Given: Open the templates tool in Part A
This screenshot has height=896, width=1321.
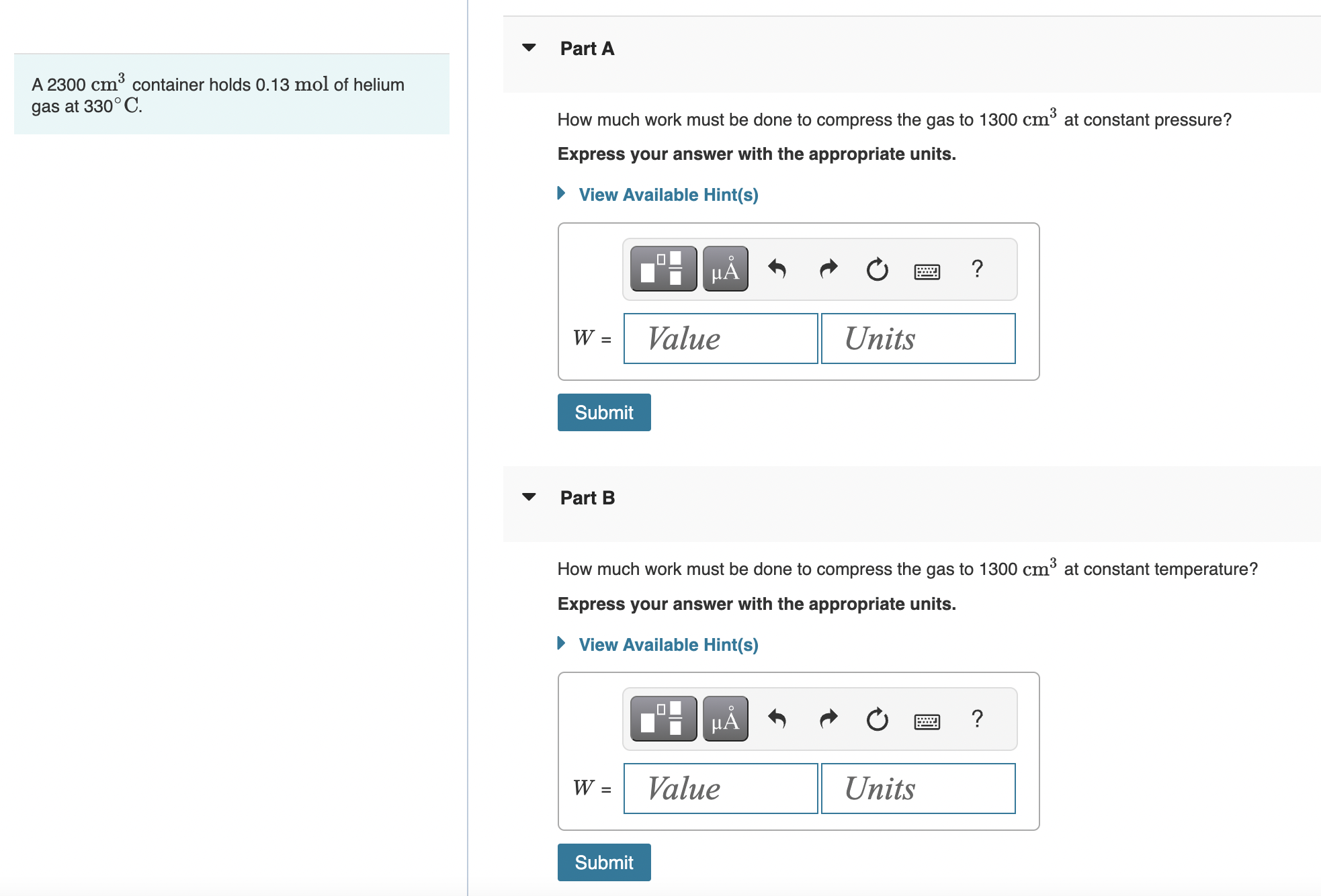Looking at the screenshot, I should click(x=663, y=269).
